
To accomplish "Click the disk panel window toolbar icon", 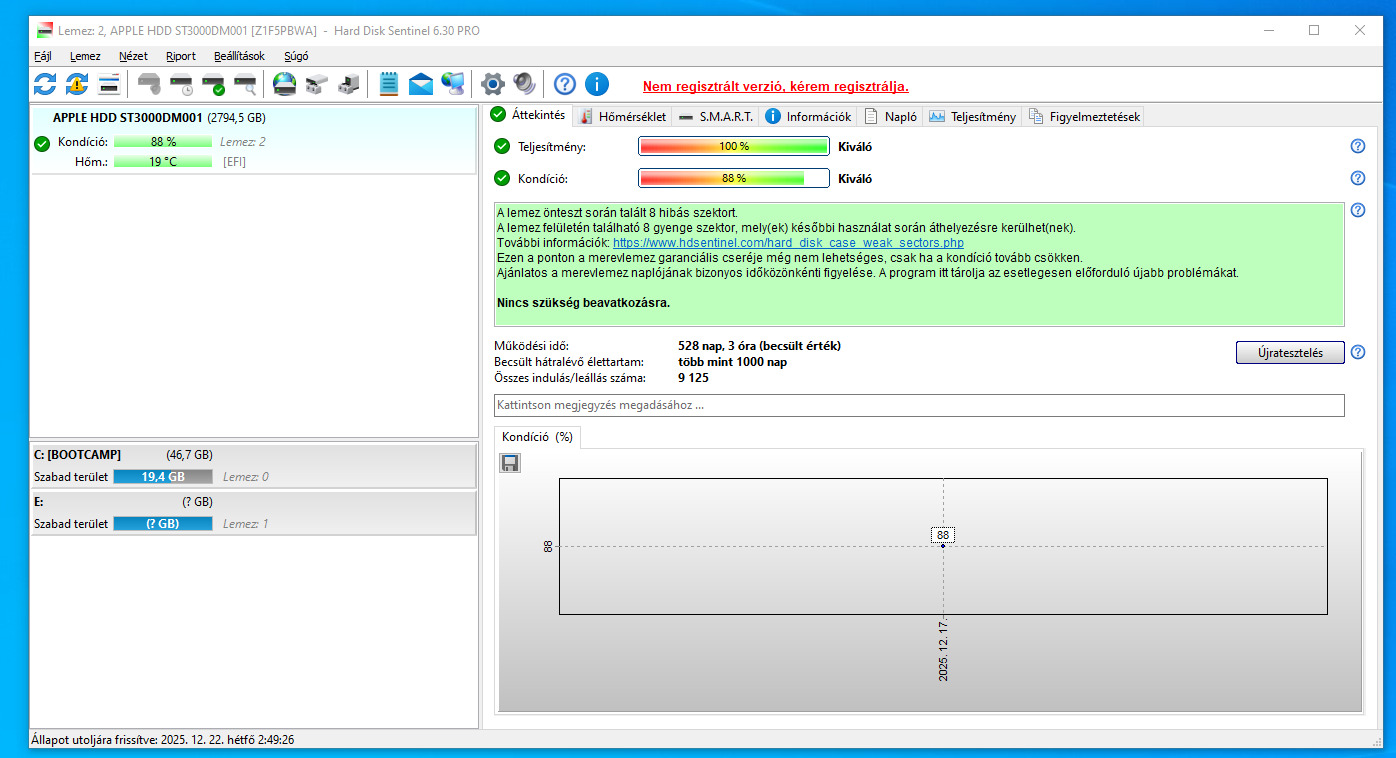I will (109, 84).
